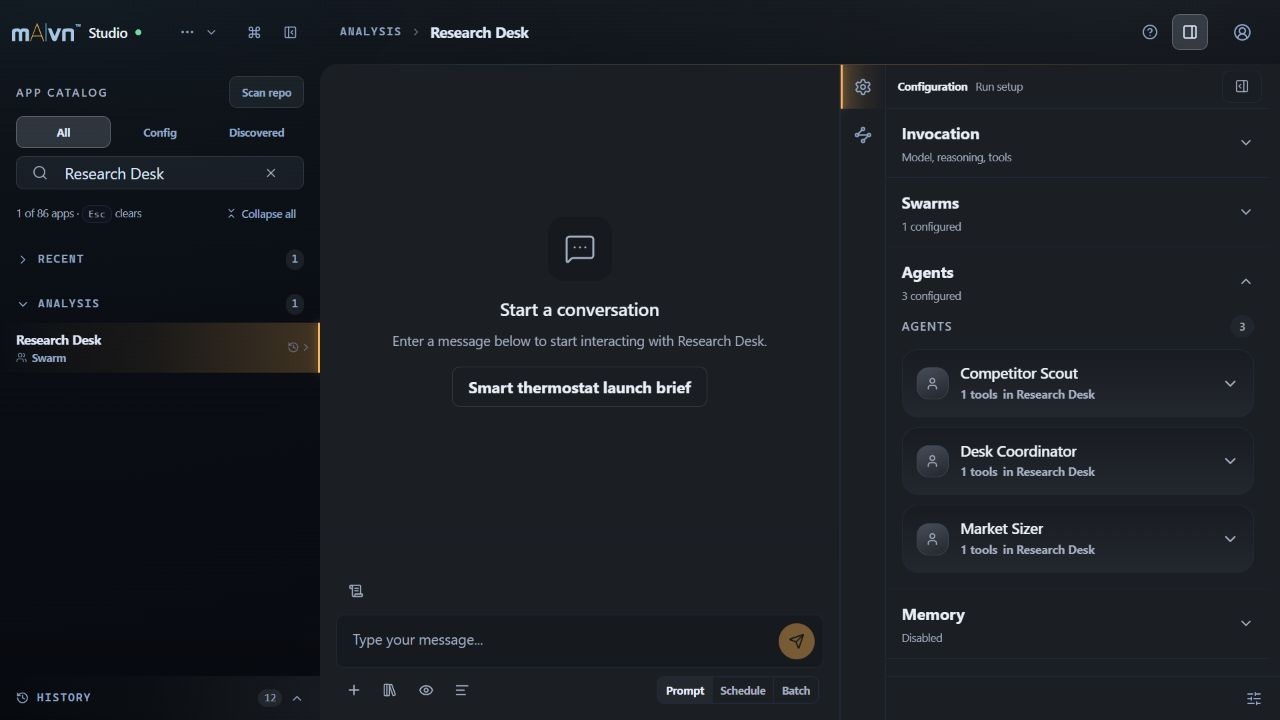Viewport: 1280px width, 720px height.
Task: Expand the Invocation section
Action: coord(1078,143)
